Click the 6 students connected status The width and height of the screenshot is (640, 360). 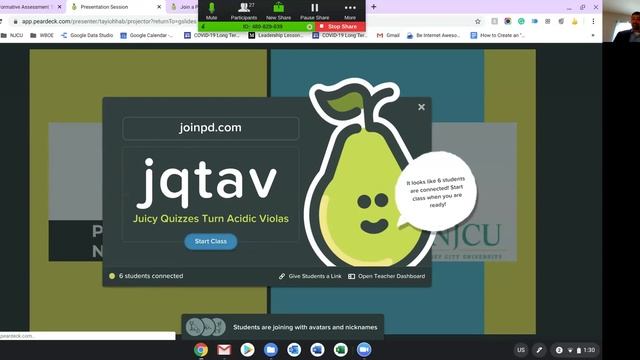pyautogui.click(x=146, y=276)
